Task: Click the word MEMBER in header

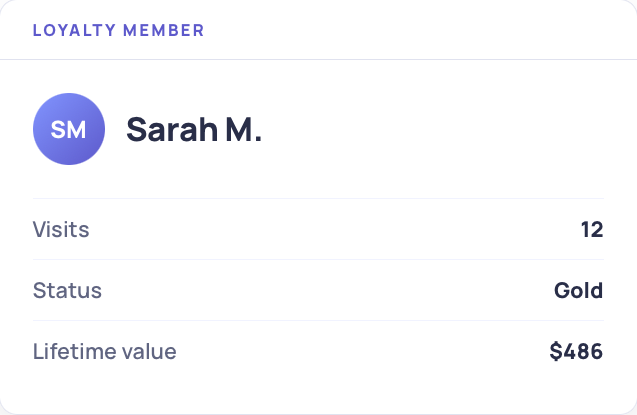Action: point(163,30)
